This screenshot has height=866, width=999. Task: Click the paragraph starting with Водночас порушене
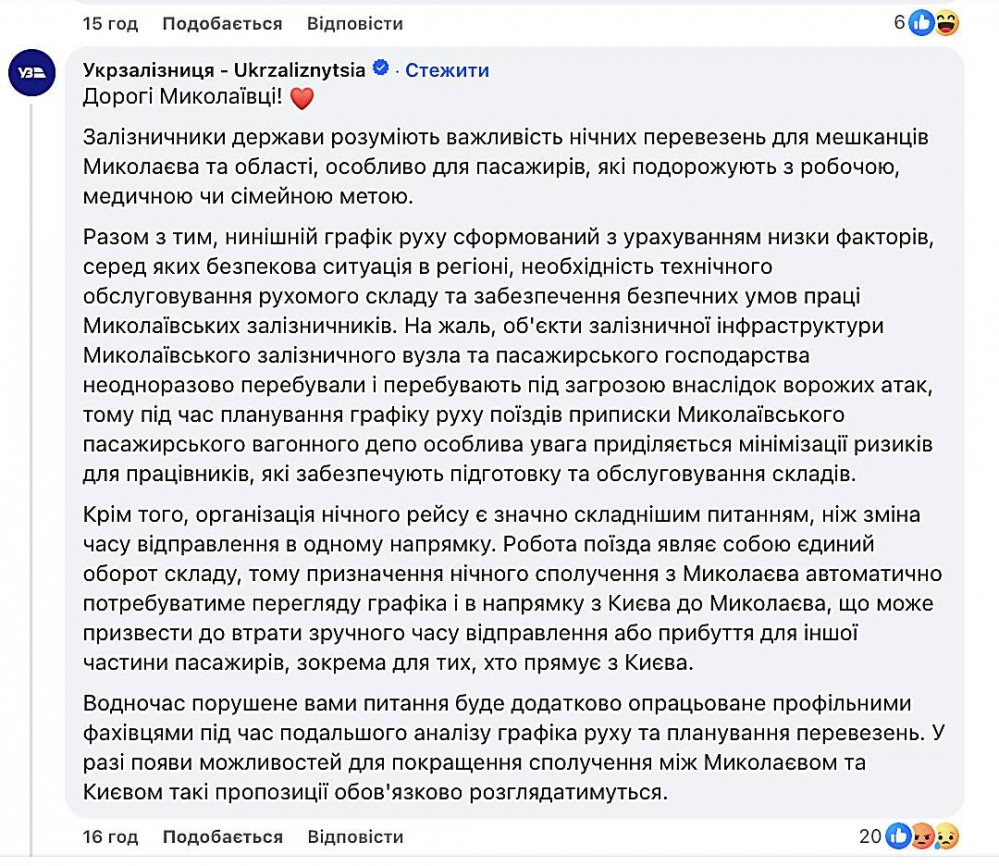click(514, 747)
